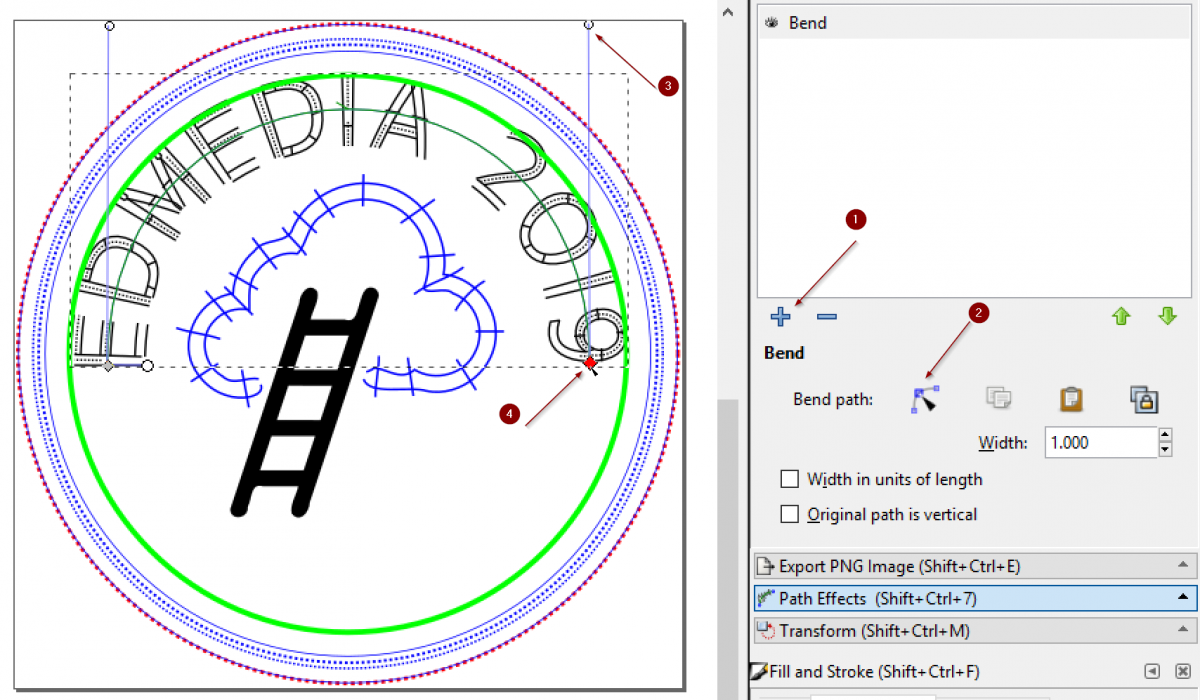Close the Fill and Stroke dialog
Image resolution: width=1200 pixels, height=700 pixels.
pos(1183,672)
